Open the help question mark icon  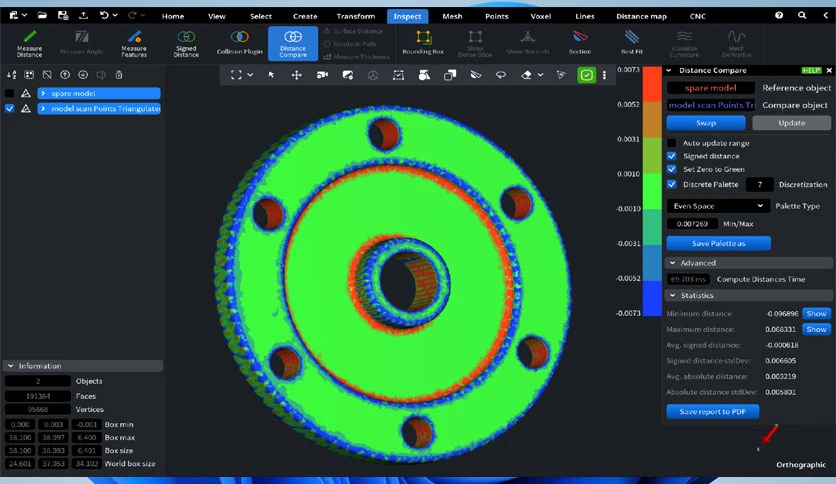(x=779, y=15)
